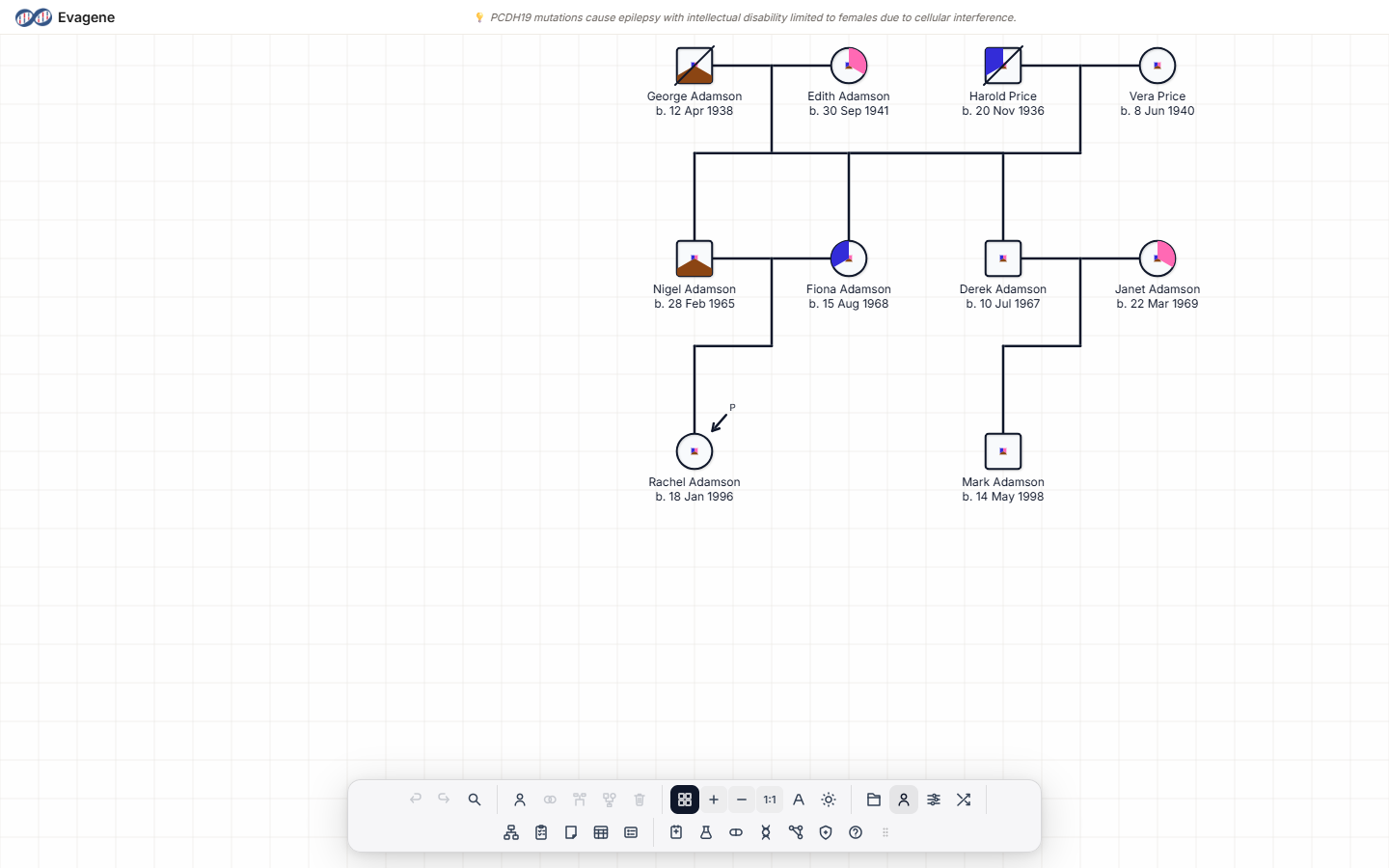This screenshot has width=1389, height=868.
Task: Select Janet Adamson's pedigree circle
Action: 1157,258
